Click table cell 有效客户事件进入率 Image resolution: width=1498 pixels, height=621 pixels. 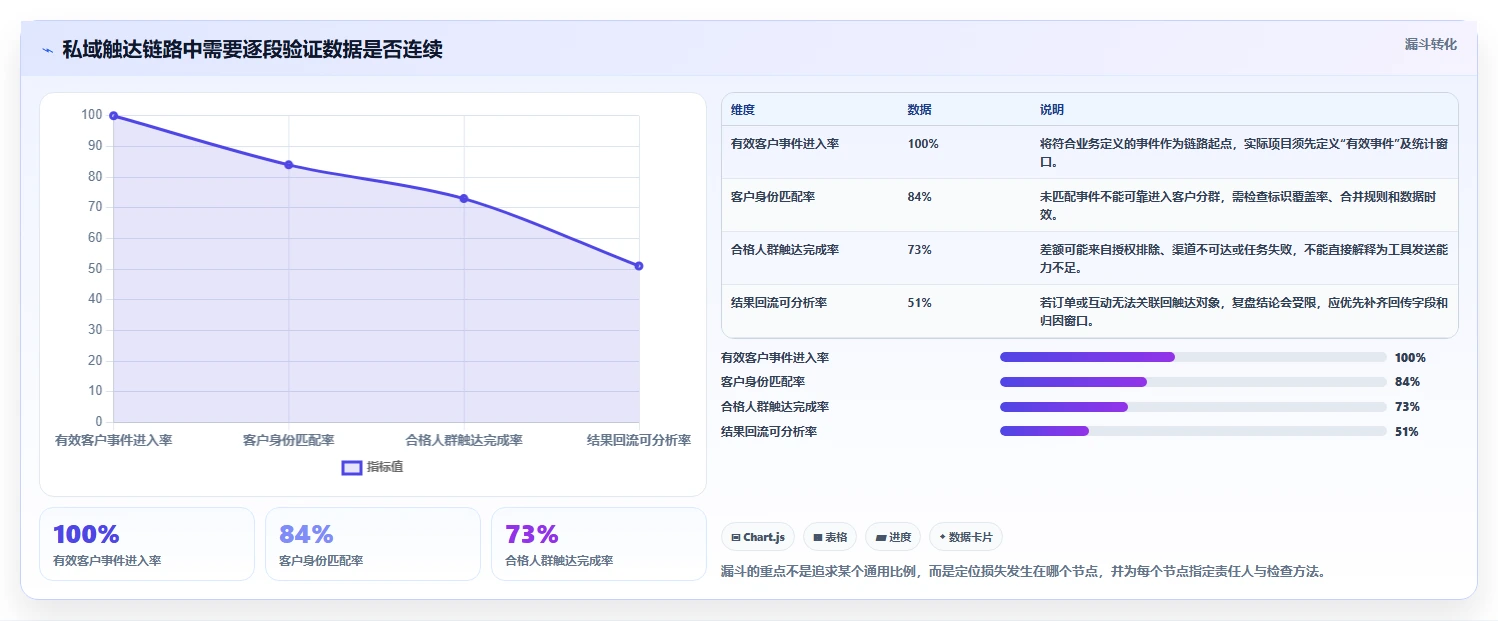785,144
